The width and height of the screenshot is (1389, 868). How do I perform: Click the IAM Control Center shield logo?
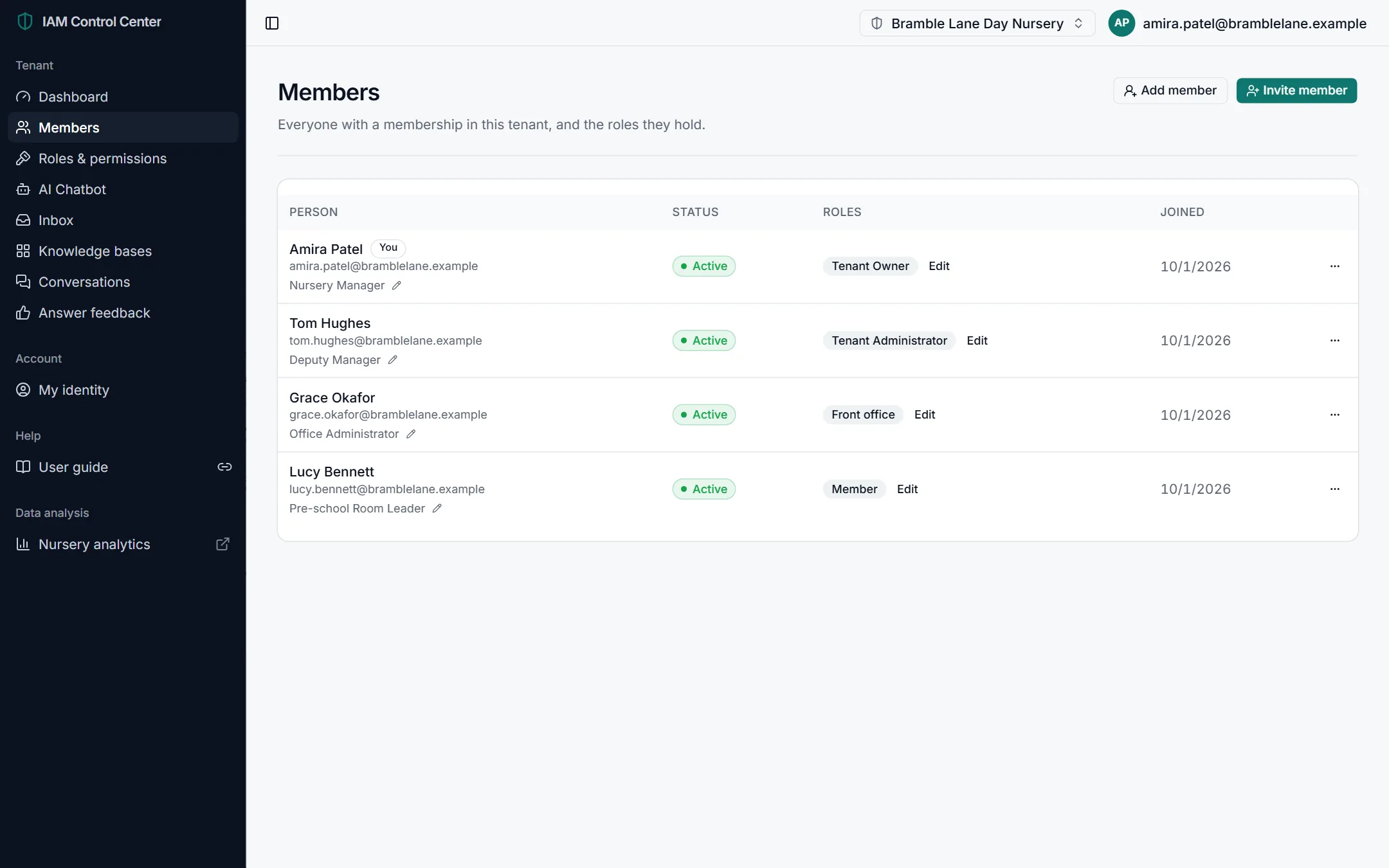pos(25,21)
